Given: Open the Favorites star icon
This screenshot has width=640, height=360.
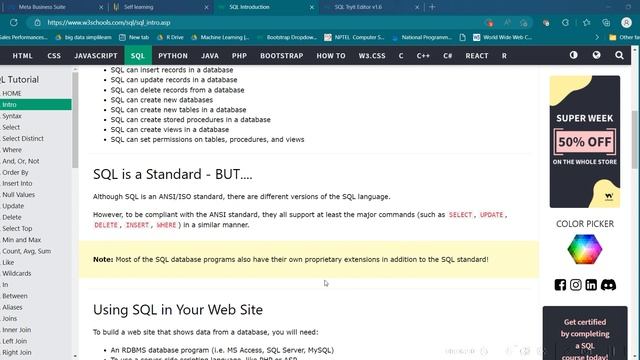Looking at the screenshot, I should pyautogui.click(x=587, y=23).
